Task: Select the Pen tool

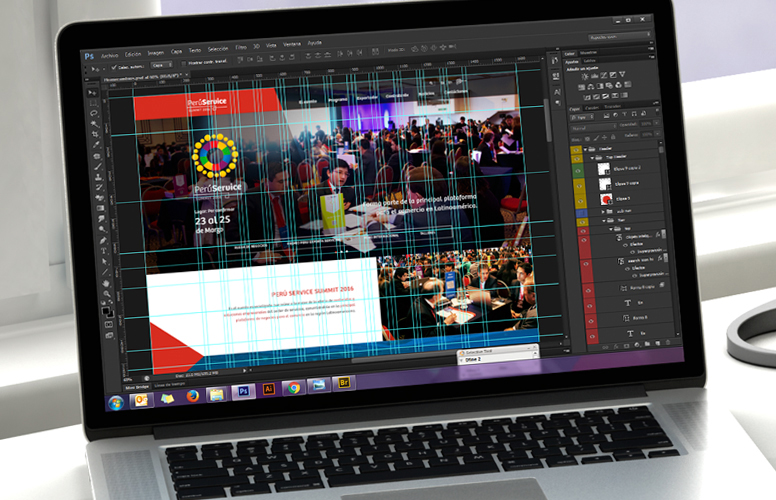Action: pyautogui.click(x=103, y=240)
